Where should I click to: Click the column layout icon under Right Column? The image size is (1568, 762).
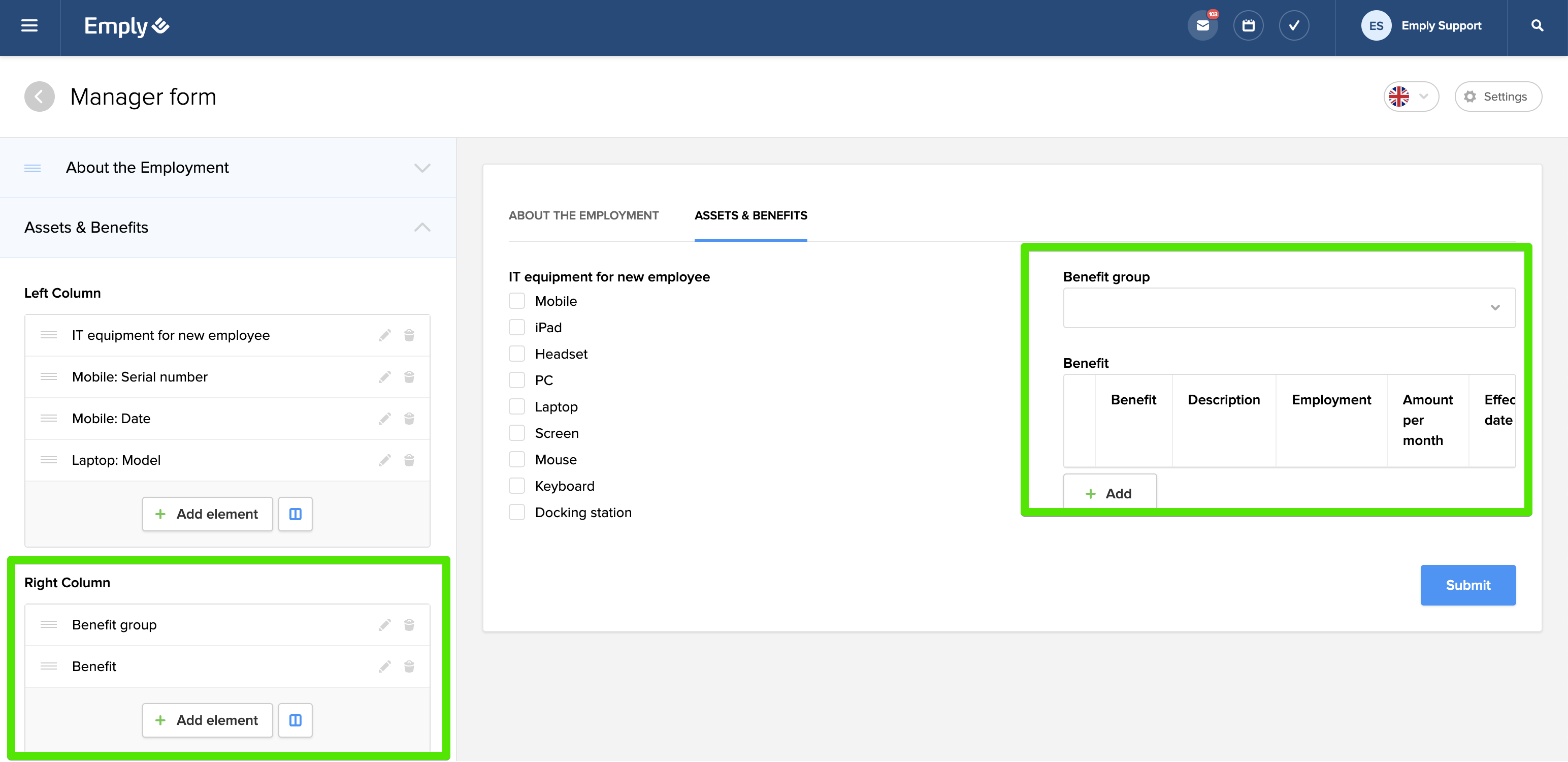click(x=295, y=720)
